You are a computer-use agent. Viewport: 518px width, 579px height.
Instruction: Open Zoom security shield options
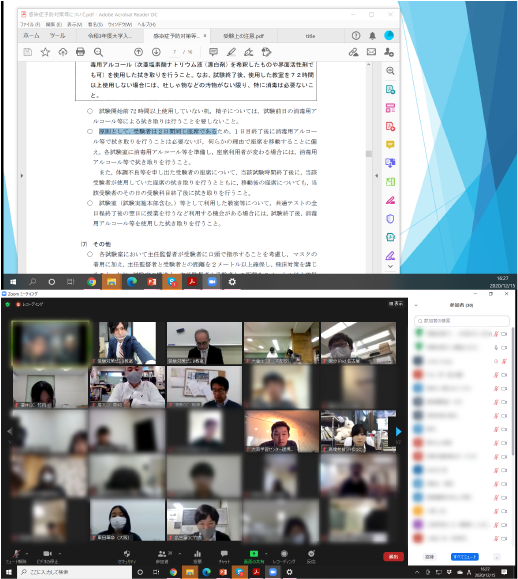tap(127, 556)
